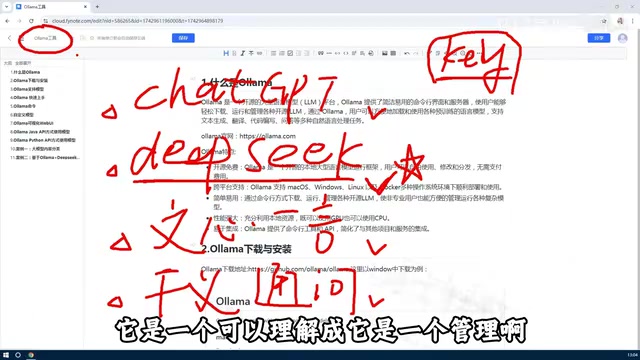Redo the edit using the redo arrow
This screenshot has width=640, height=360.
click(x=416, y=53)
